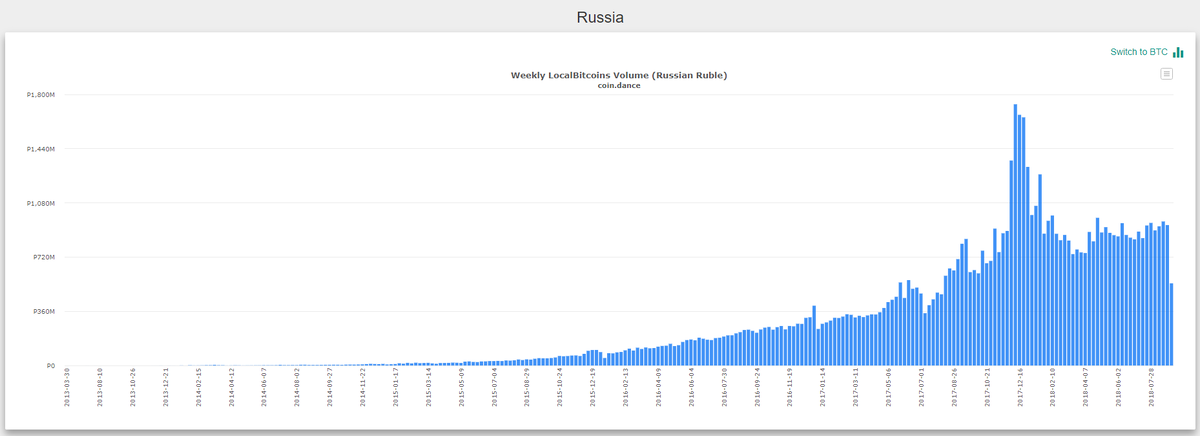
Task: Select the 2016-02-13 x-axis date label
Action: click(x=628, y=385)
